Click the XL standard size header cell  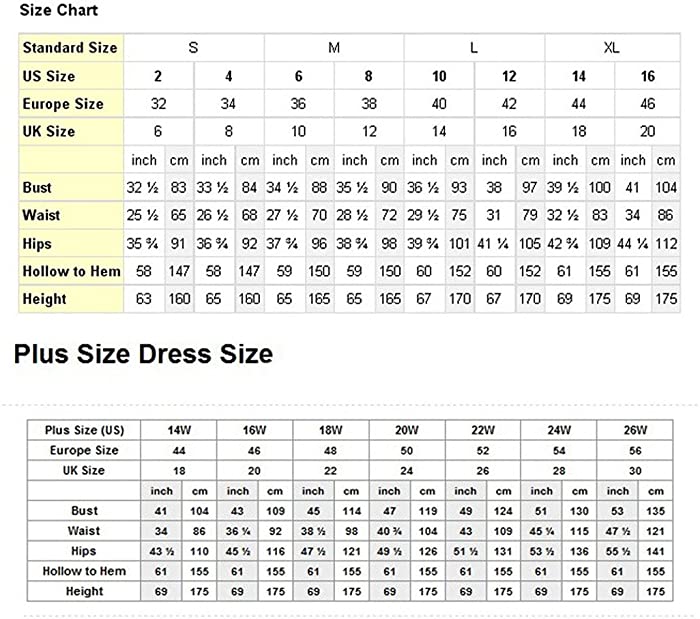click(612, 48)
